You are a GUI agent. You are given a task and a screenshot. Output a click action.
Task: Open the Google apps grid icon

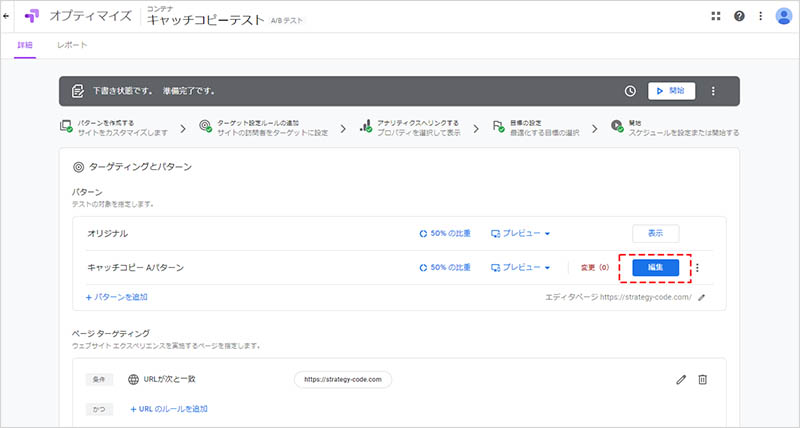(715, 16)
